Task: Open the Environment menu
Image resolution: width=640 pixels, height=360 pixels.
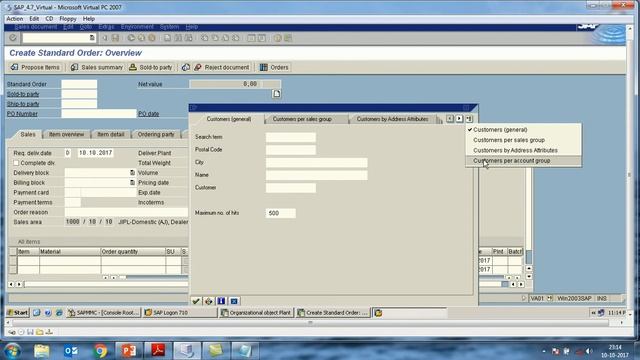Action: pyautogui.click(x=137, y=27)
